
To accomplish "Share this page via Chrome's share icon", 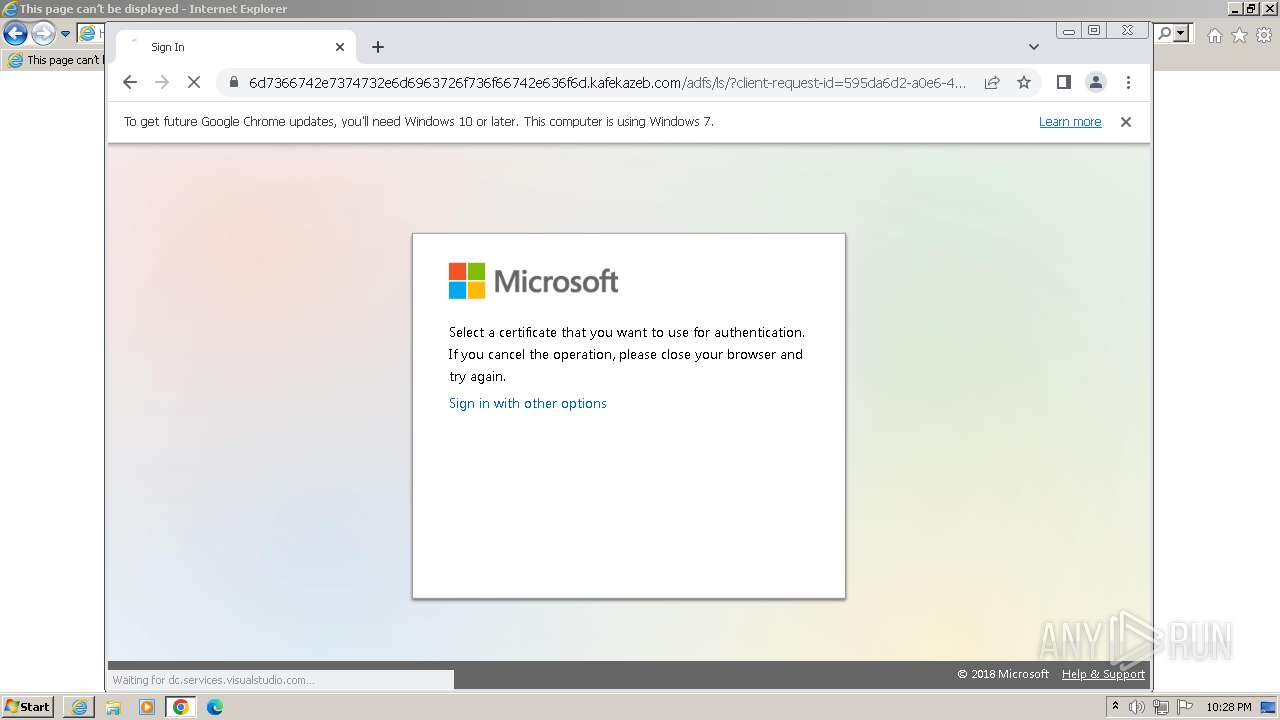I will tap(992, 83).
